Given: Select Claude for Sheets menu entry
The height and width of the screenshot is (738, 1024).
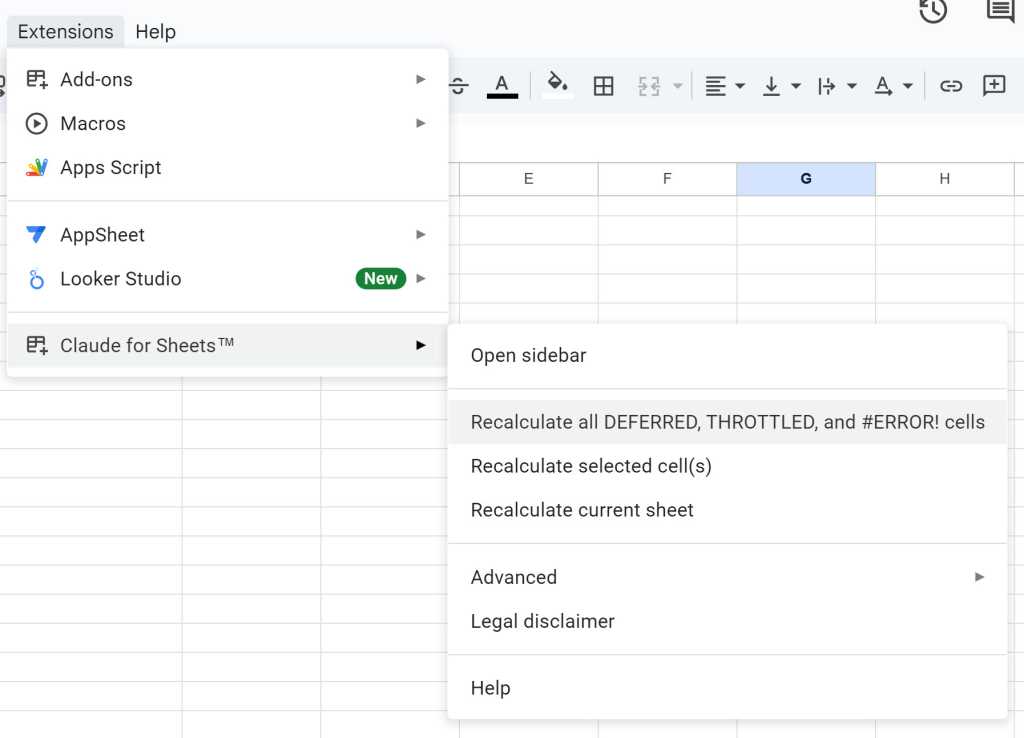Looking at the screenshot, I should (x=227, y=345).
